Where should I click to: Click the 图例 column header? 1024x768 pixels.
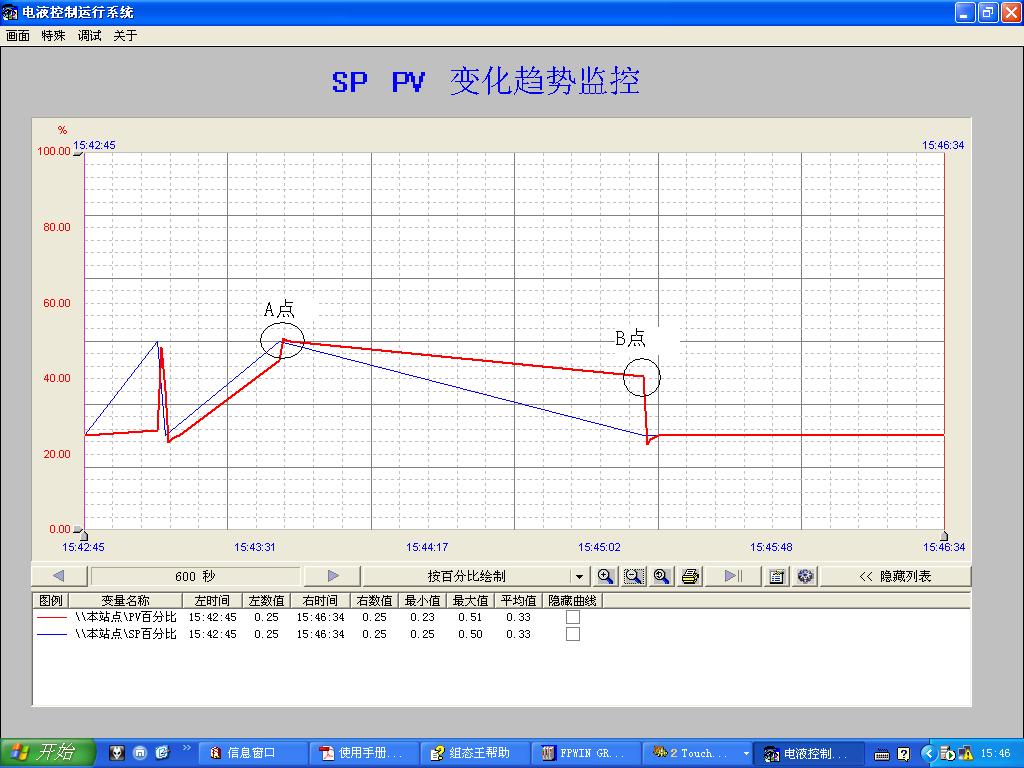click(51, 600)
